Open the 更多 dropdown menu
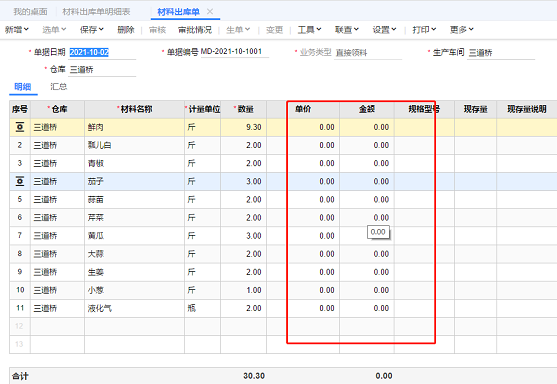This screenshot has height=384, width=557. coord(462,30)
